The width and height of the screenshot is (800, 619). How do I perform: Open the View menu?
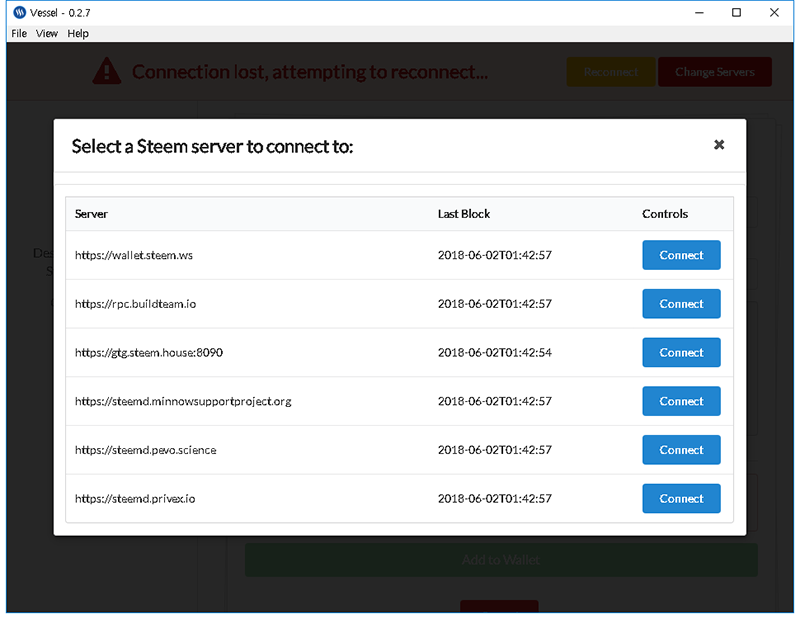(x=46, y=34)
